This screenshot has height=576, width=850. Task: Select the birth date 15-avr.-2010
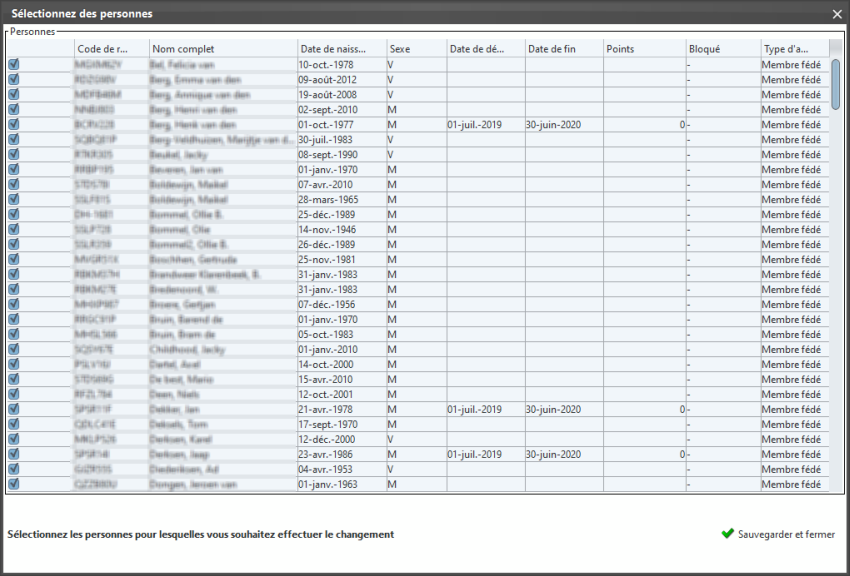point(342,379)
